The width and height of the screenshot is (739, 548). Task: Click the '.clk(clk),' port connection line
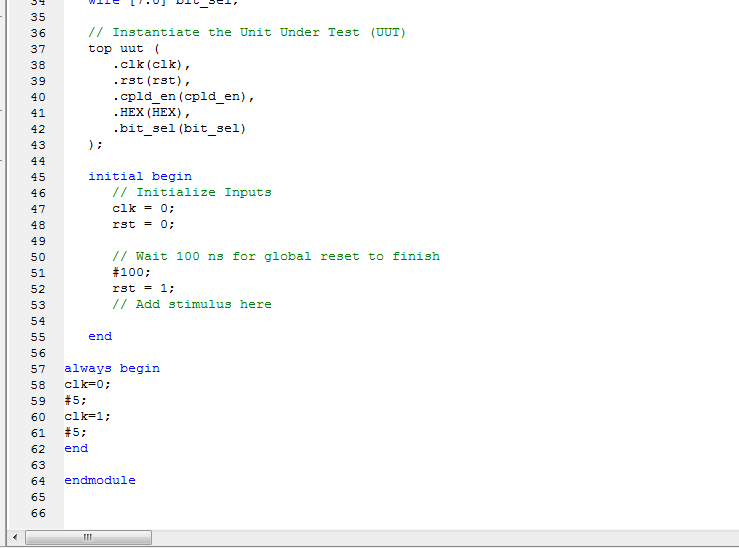(x=151, y=64)
